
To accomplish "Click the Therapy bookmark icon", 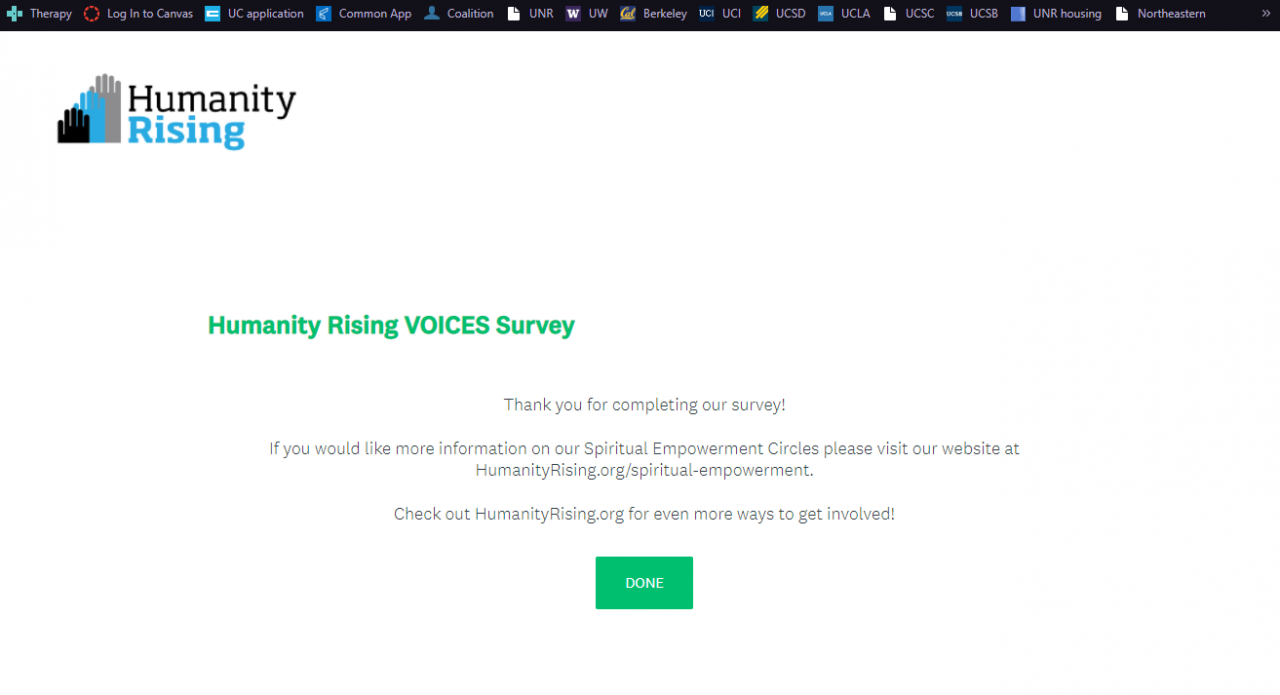I will pyautogui.click(x=14, y=14).
